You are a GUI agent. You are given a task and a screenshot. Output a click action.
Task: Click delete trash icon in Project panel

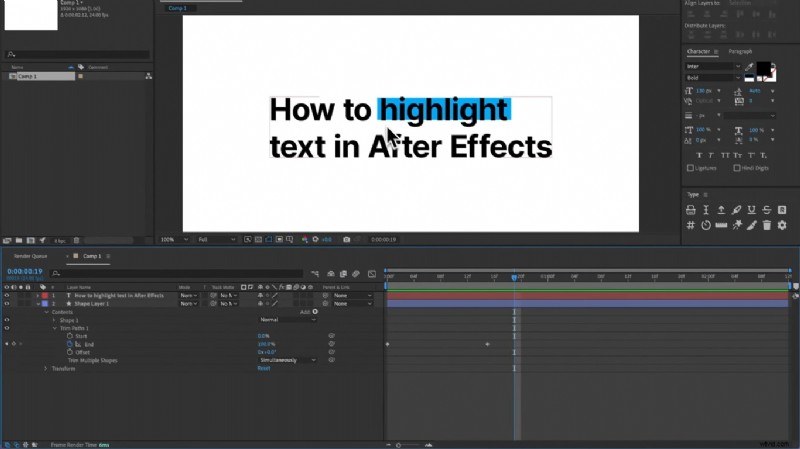pyautogui.click(x=76, y=240)
